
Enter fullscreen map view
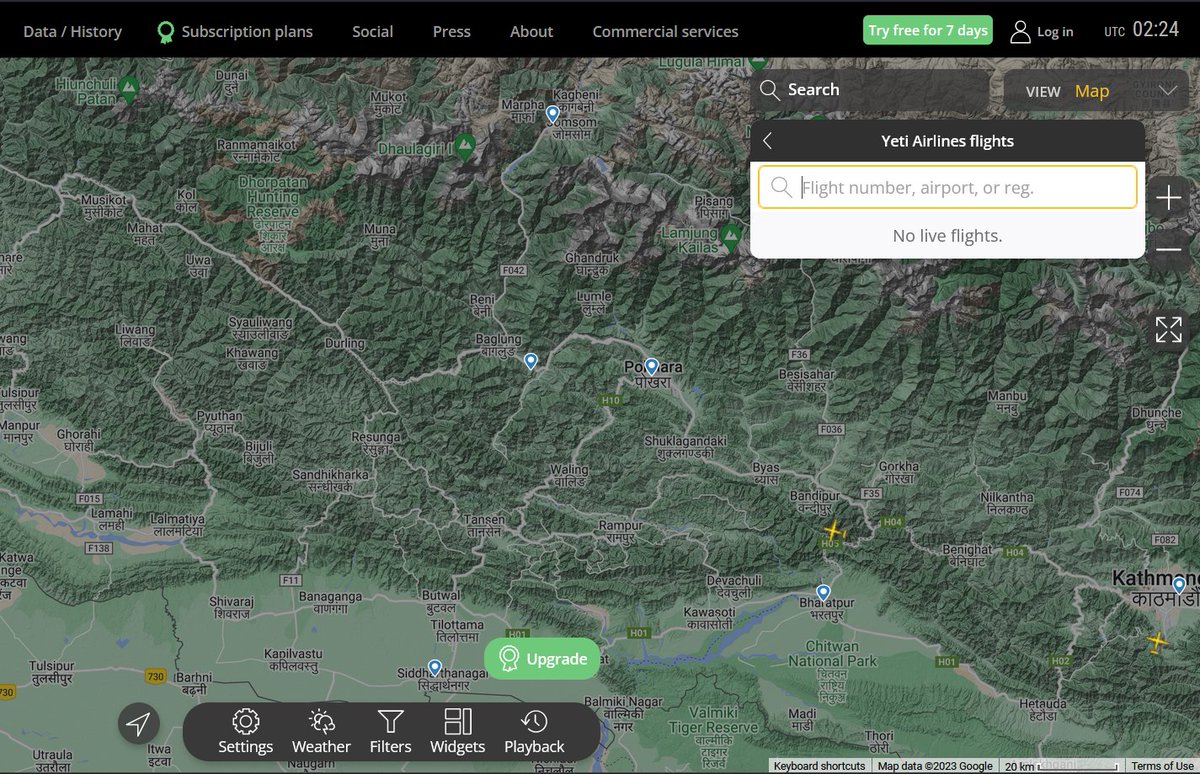point(1168,328)
